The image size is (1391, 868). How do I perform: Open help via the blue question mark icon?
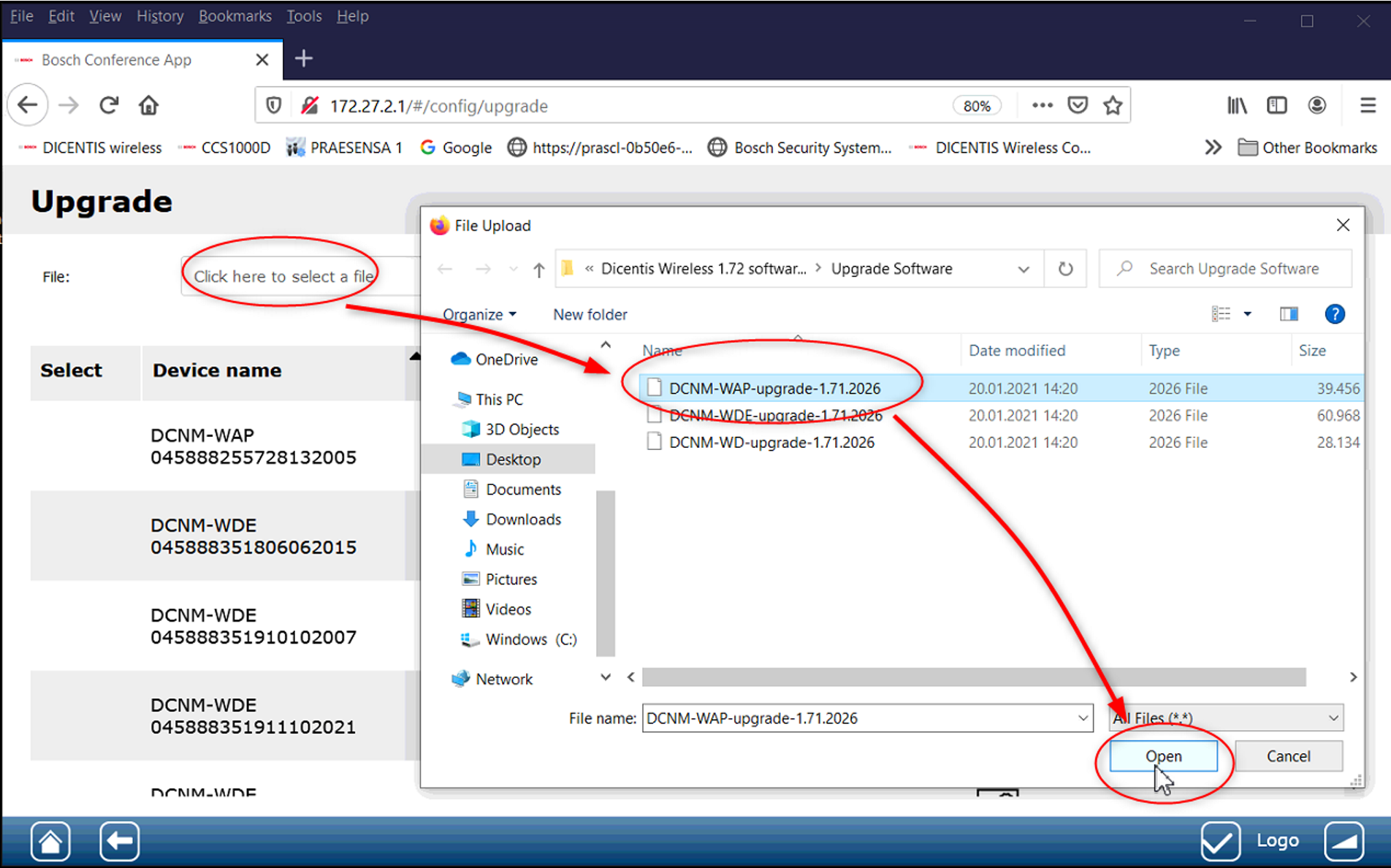(1334, 314)
